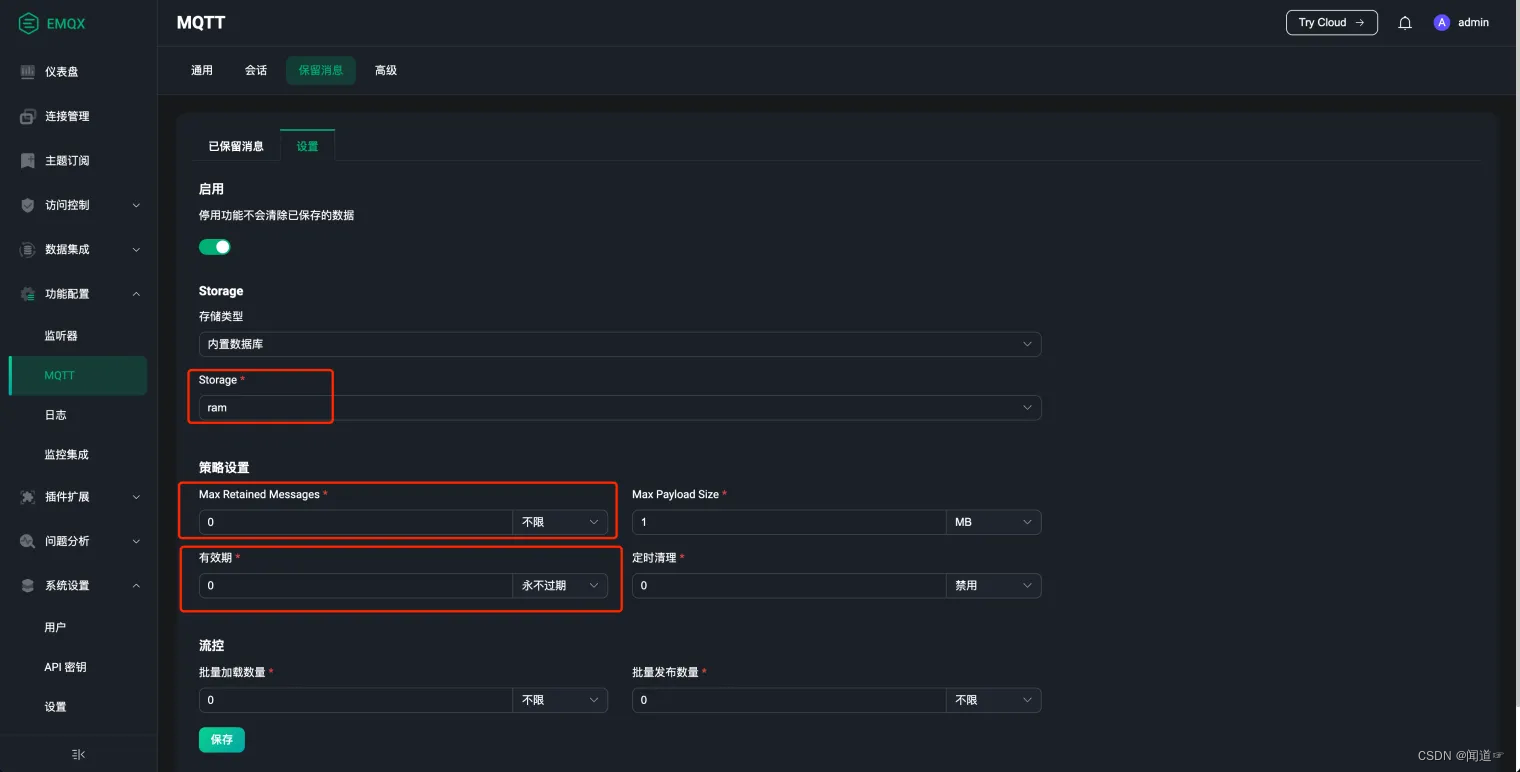1520x772 pixels.
Task: Open the Storage ram dropdown
Action: coord(620,408)
